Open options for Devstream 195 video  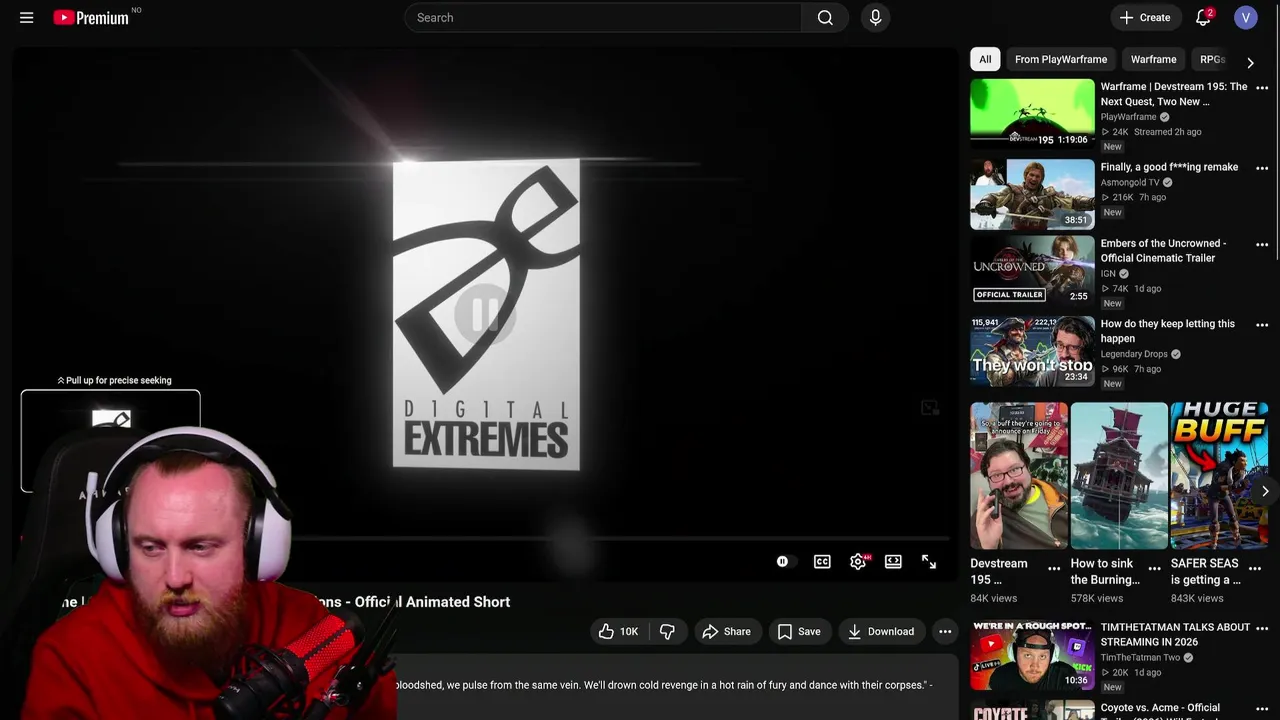click(1262, 88)
